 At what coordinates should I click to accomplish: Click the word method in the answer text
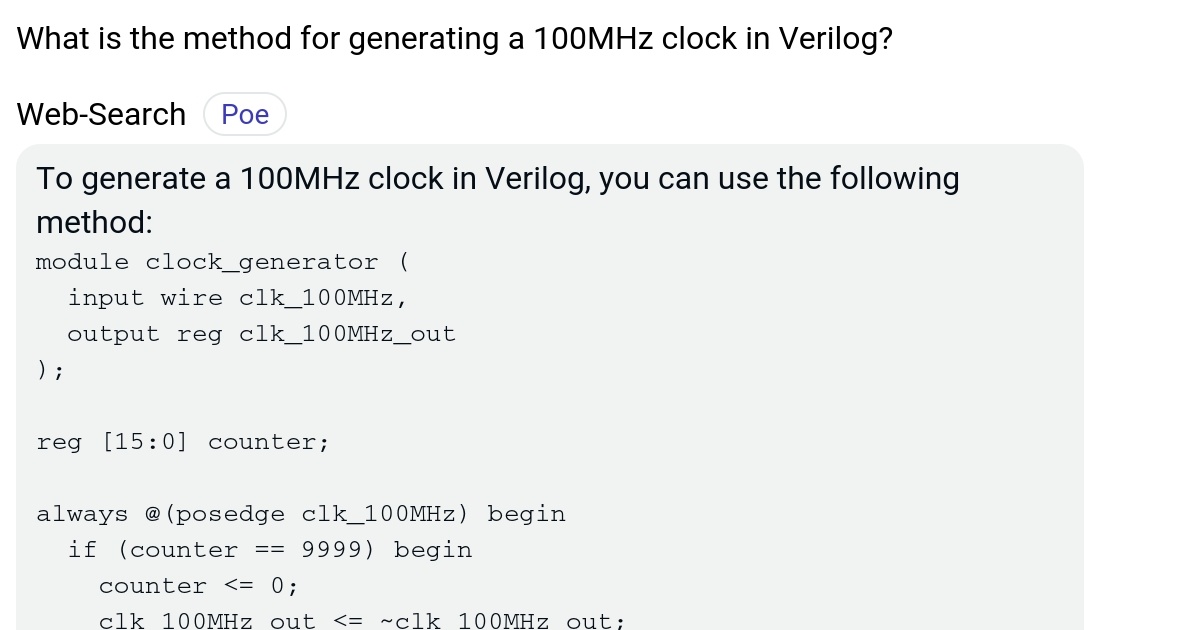point(93,221)
